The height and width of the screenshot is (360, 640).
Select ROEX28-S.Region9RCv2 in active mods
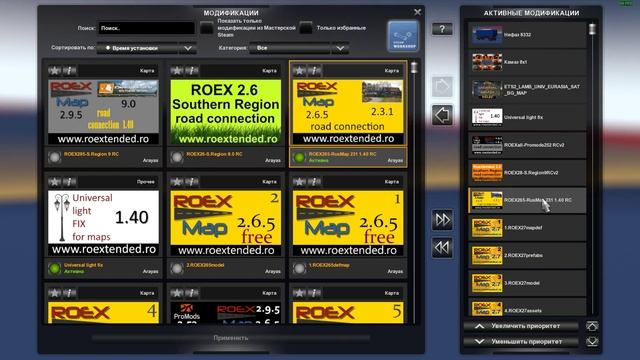pos(527,173)
